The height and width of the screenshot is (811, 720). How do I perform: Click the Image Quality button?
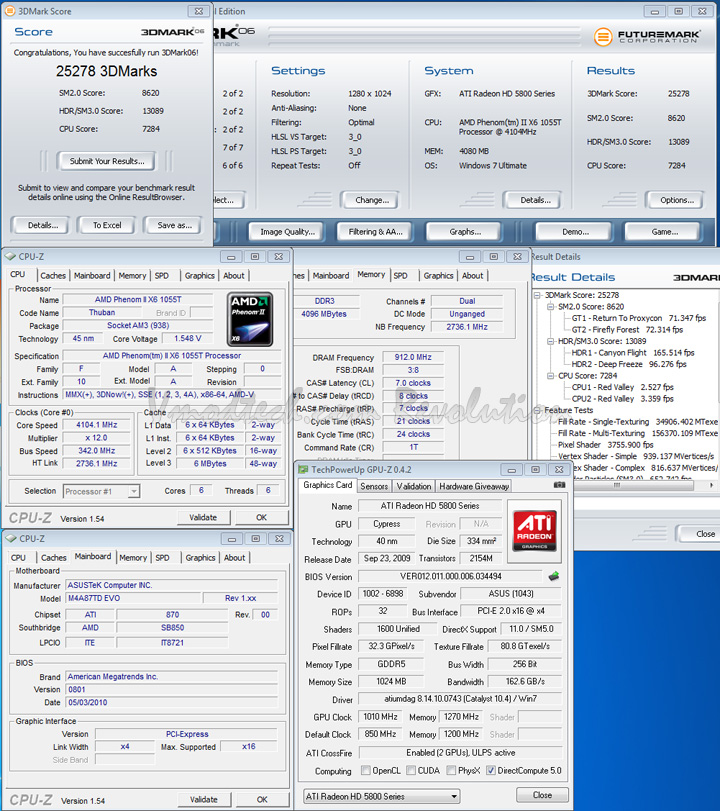(287, 232)
